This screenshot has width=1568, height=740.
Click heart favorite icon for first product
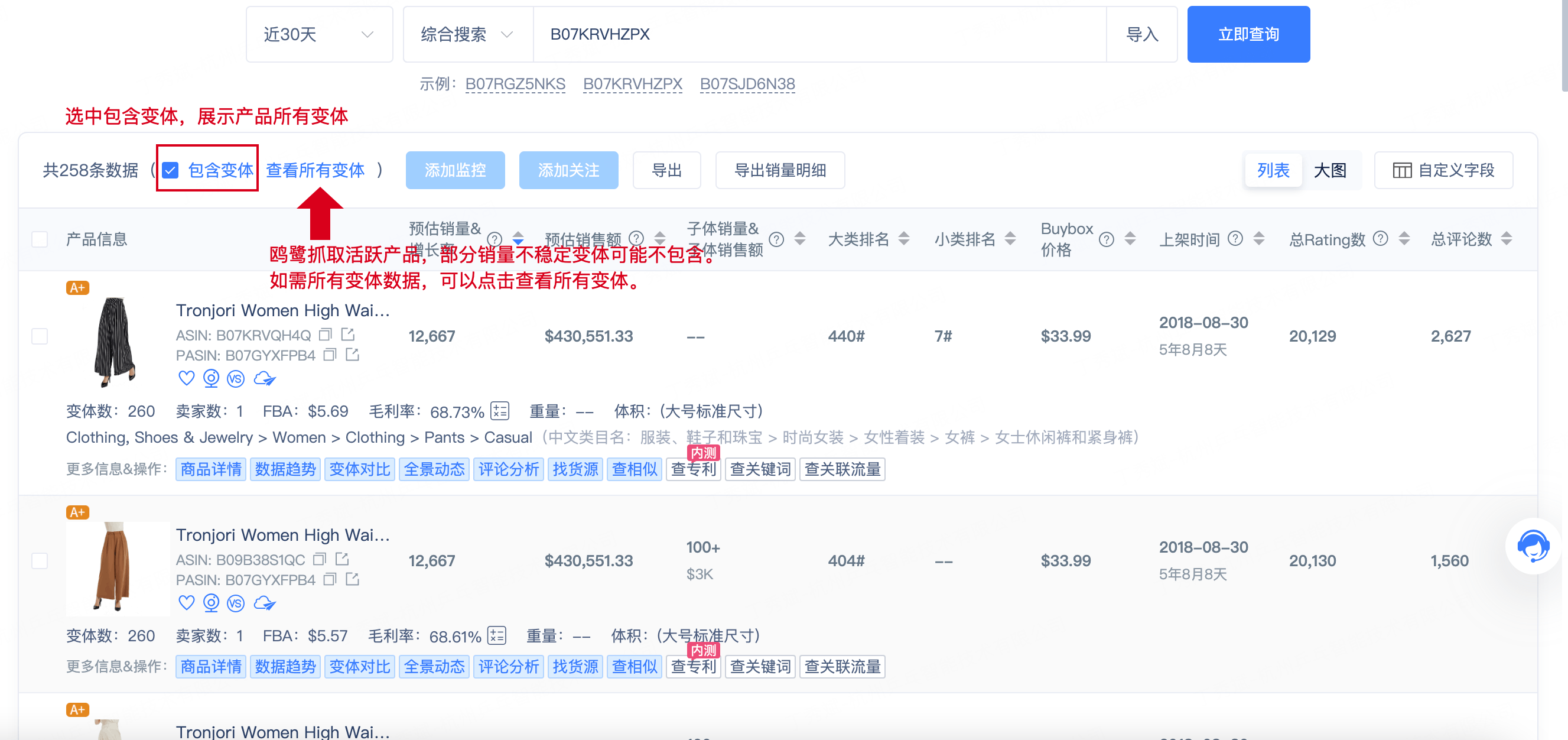186,378
